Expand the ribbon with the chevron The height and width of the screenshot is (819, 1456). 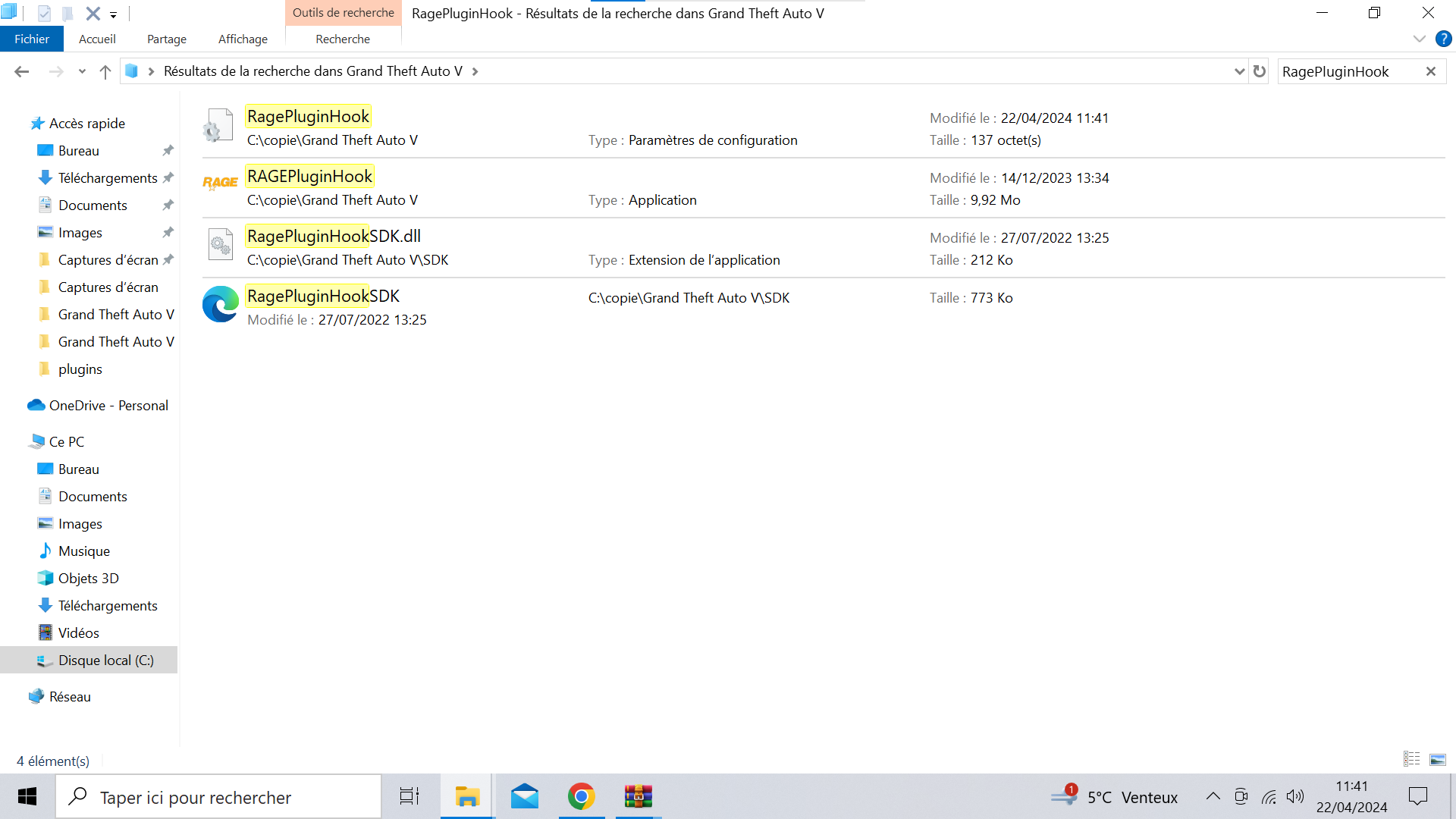click(1420, 39)
